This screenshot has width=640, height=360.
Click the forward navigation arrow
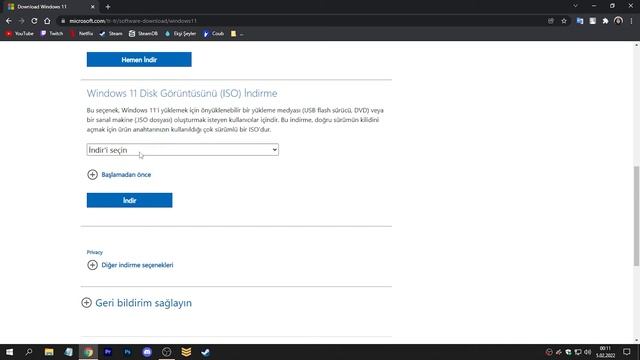tap(21, 21)
